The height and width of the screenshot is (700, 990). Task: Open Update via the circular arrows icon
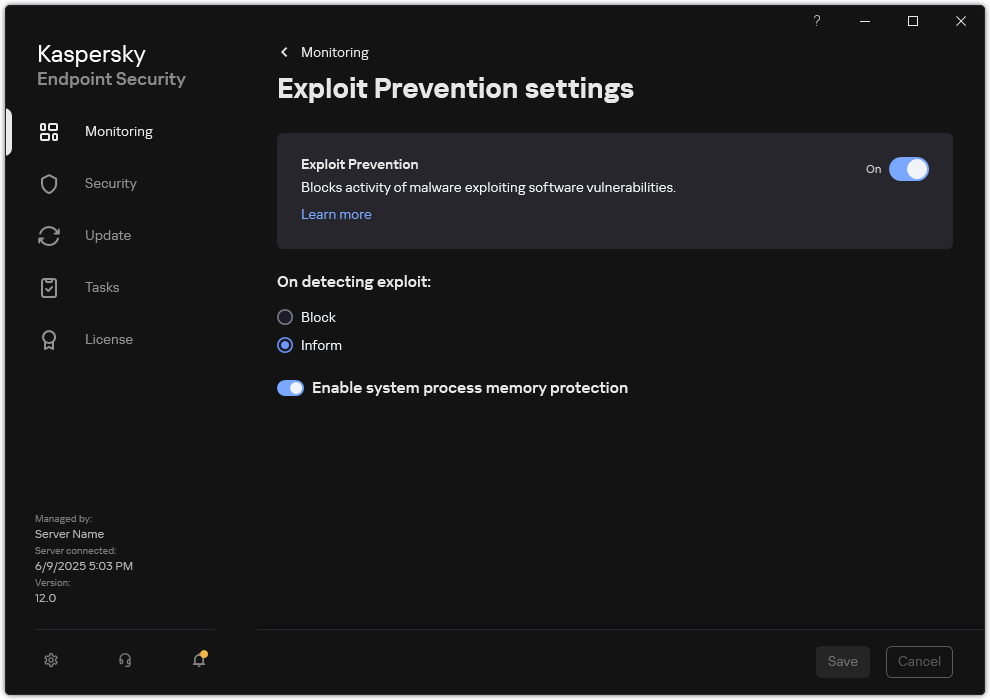tap(49, 235)
